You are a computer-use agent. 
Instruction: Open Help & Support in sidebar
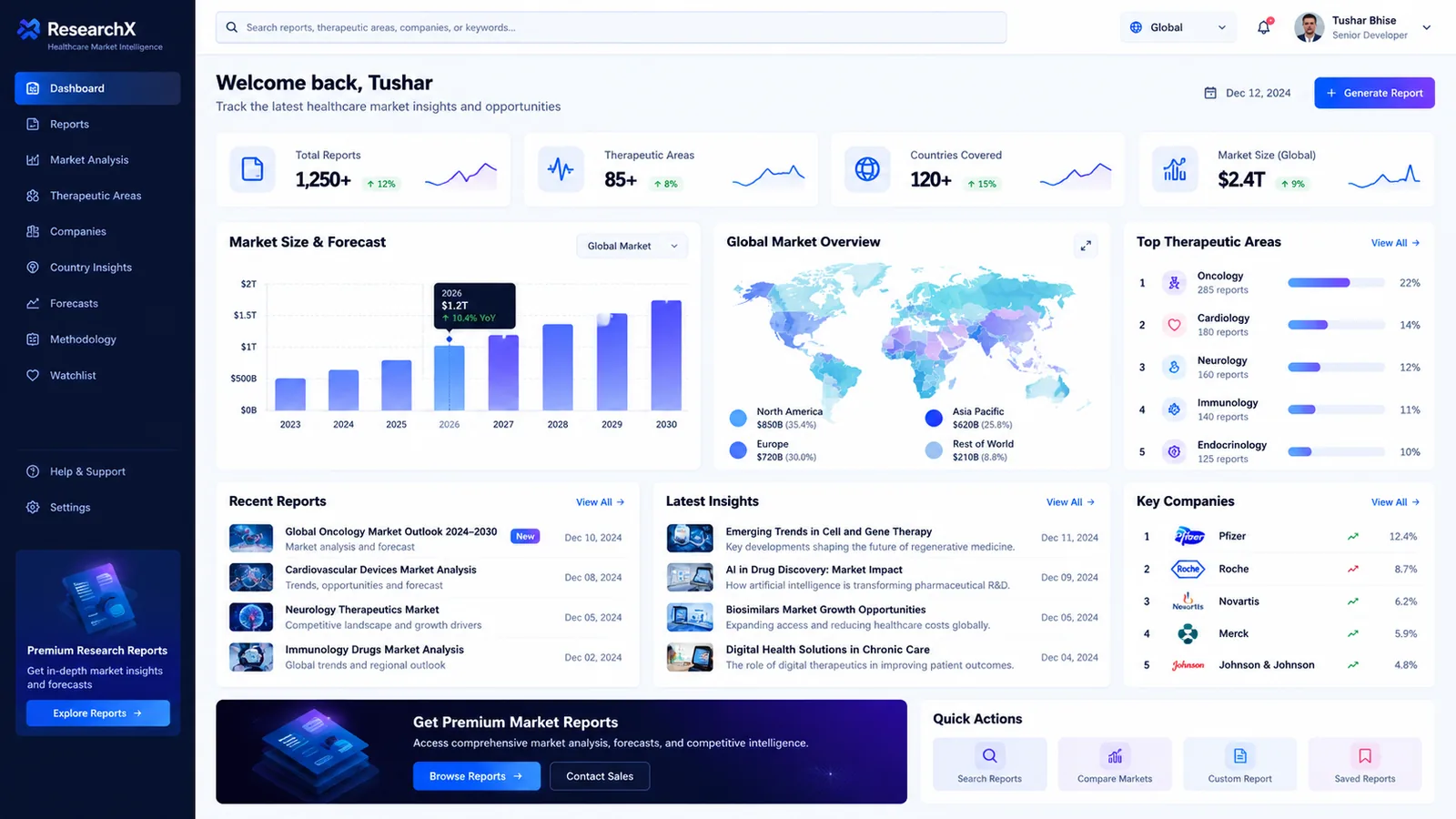[x=97, y=471]
